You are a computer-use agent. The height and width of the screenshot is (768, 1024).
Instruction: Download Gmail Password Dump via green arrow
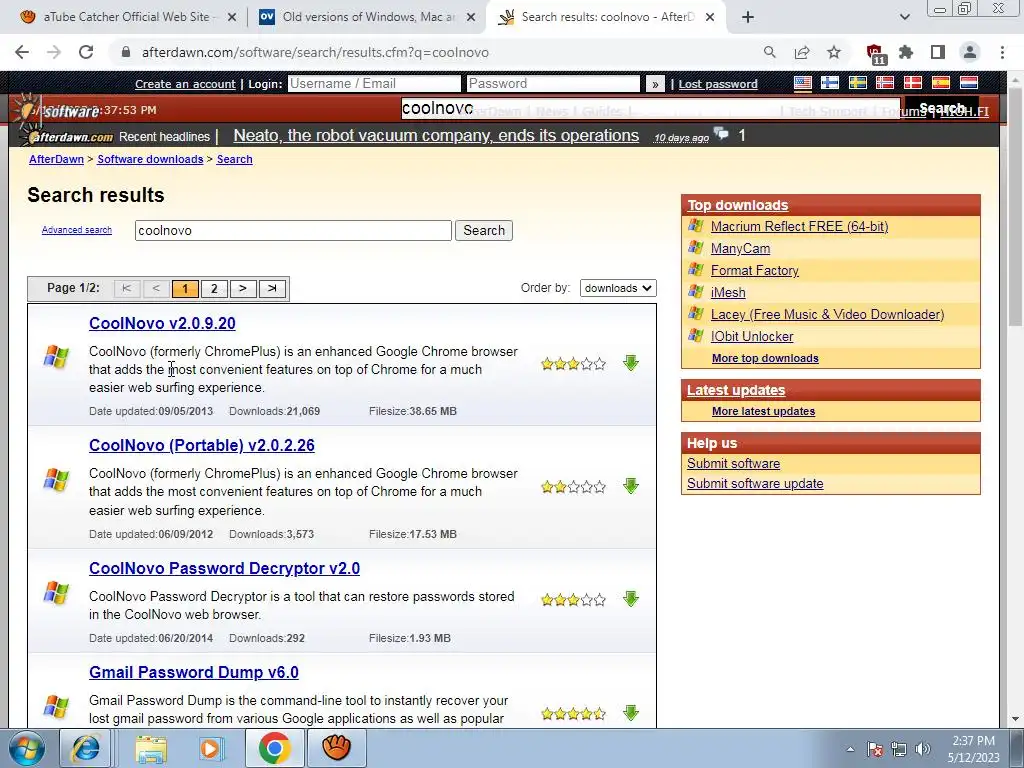pyautogui.click(x=630, y=712)
